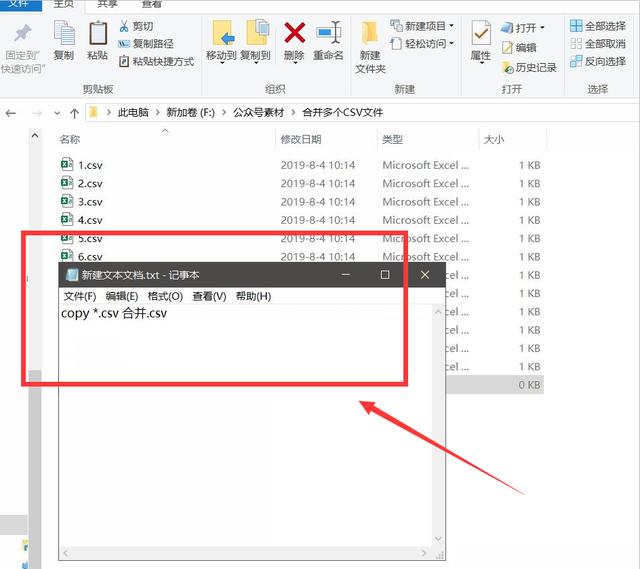Choose Paste Shortcut (粘贴快捷方式)
The width and height of the screenshot is (640, 569).
point(156,61)
